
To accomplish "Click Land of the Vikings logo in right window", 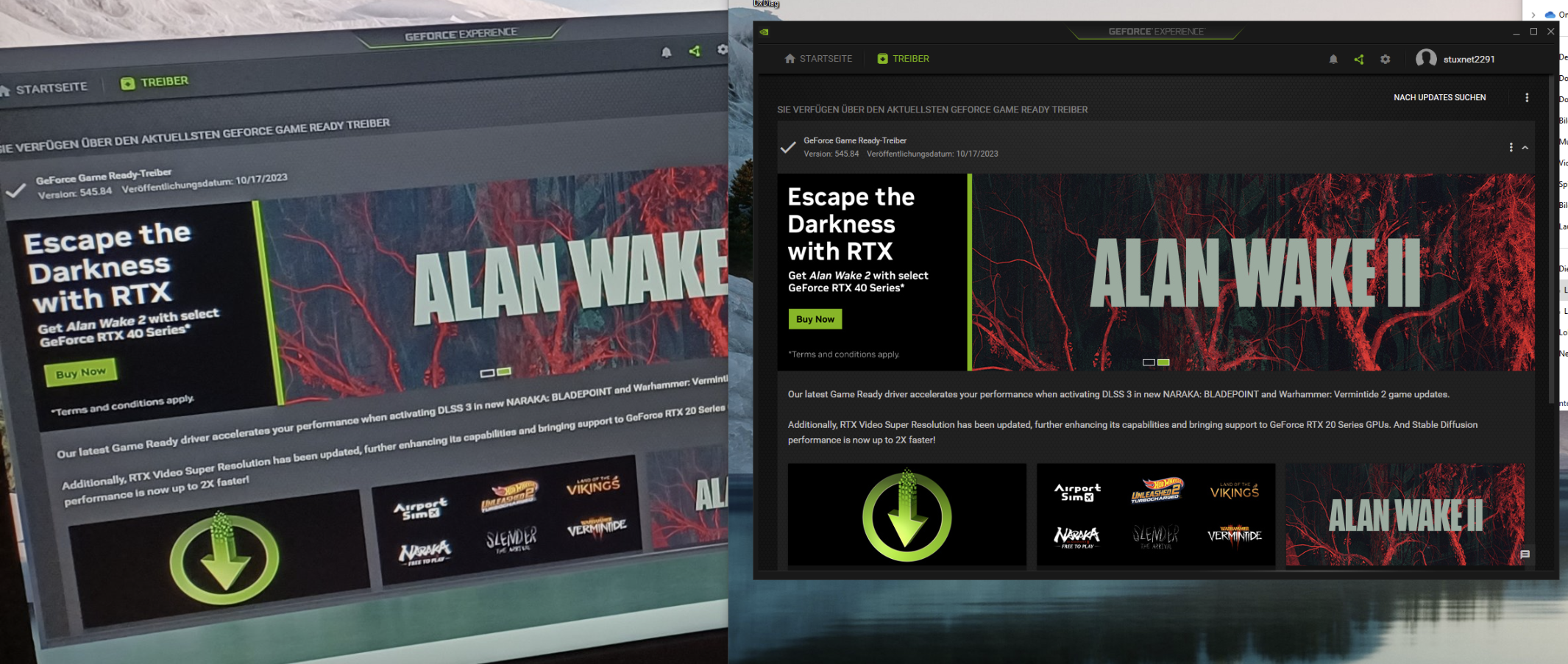I will (x=1235, y=491).
